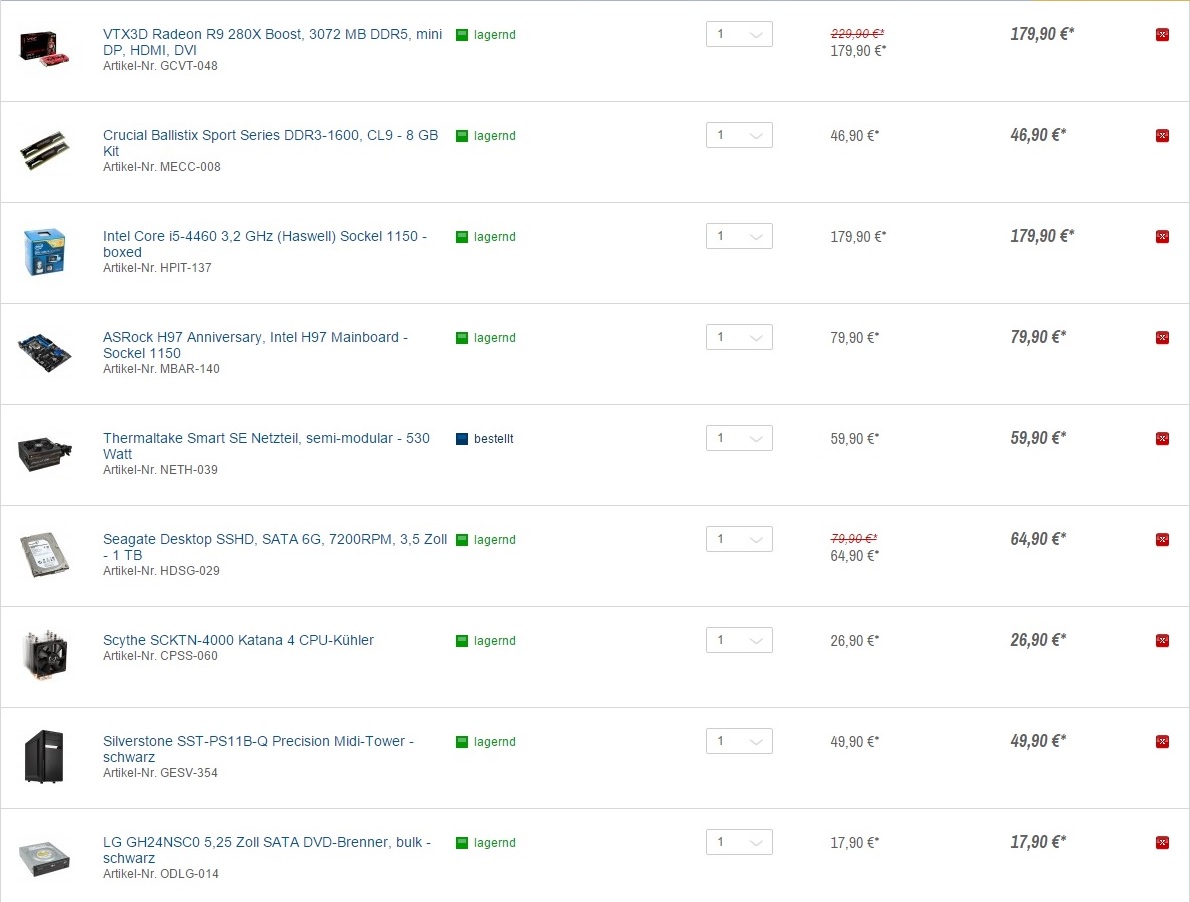This screenshot has height=902, width=1190.
Task: Click green stock icon for ASRock H97
Action: click(461, 338)
